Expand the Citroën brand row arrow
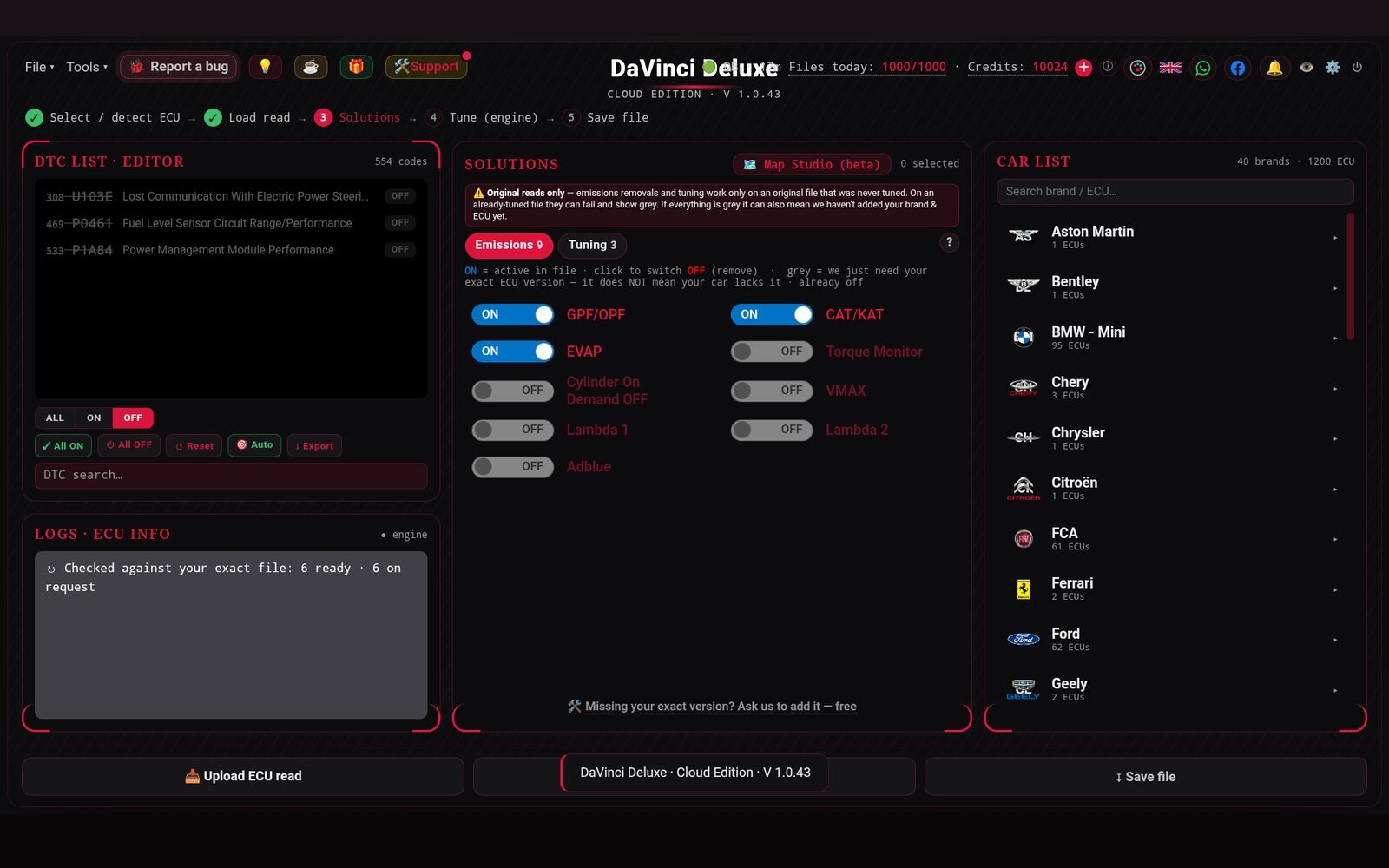Image resolution: width=1389 pixels, height=868 pixels. (1335, 490)
